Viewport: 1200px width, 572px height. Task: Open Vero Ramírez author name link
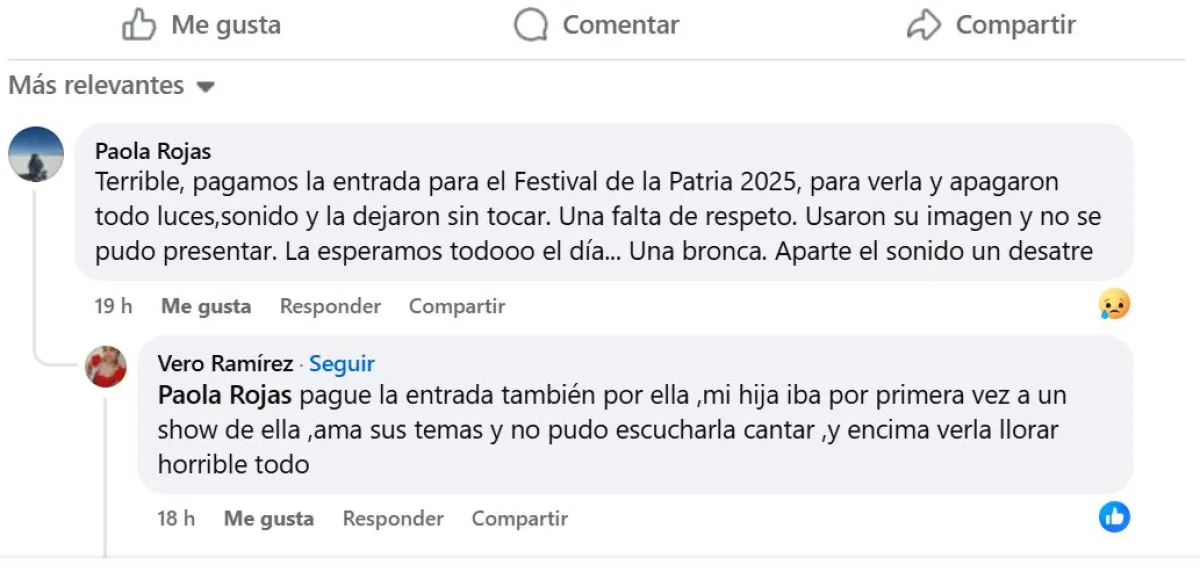[x=226, y=364]
